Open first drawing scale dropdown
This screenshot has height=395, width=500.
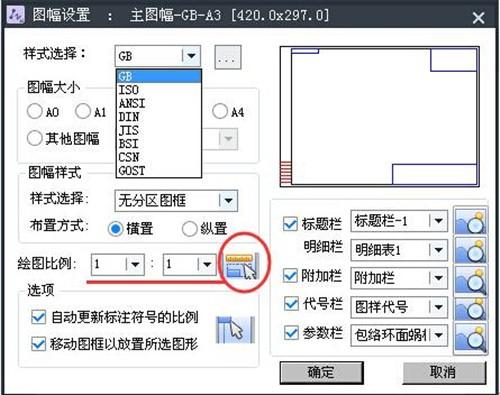135,265
